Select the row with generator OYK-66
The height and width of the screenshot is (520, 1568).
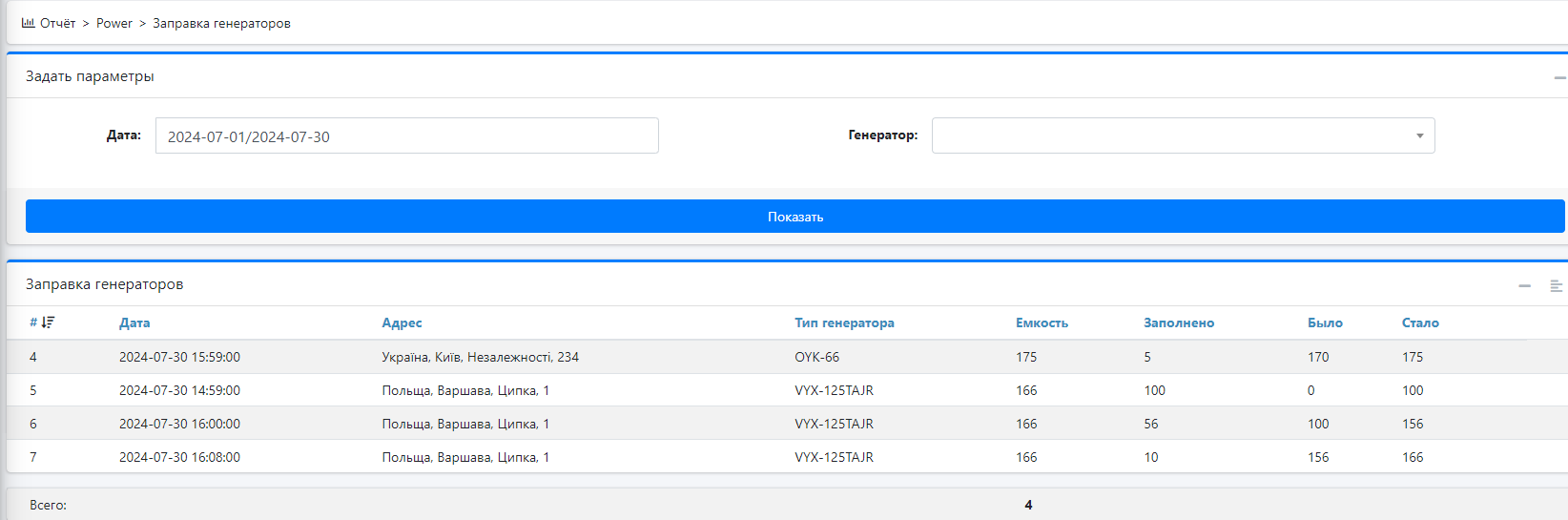[x=787, y=357]
